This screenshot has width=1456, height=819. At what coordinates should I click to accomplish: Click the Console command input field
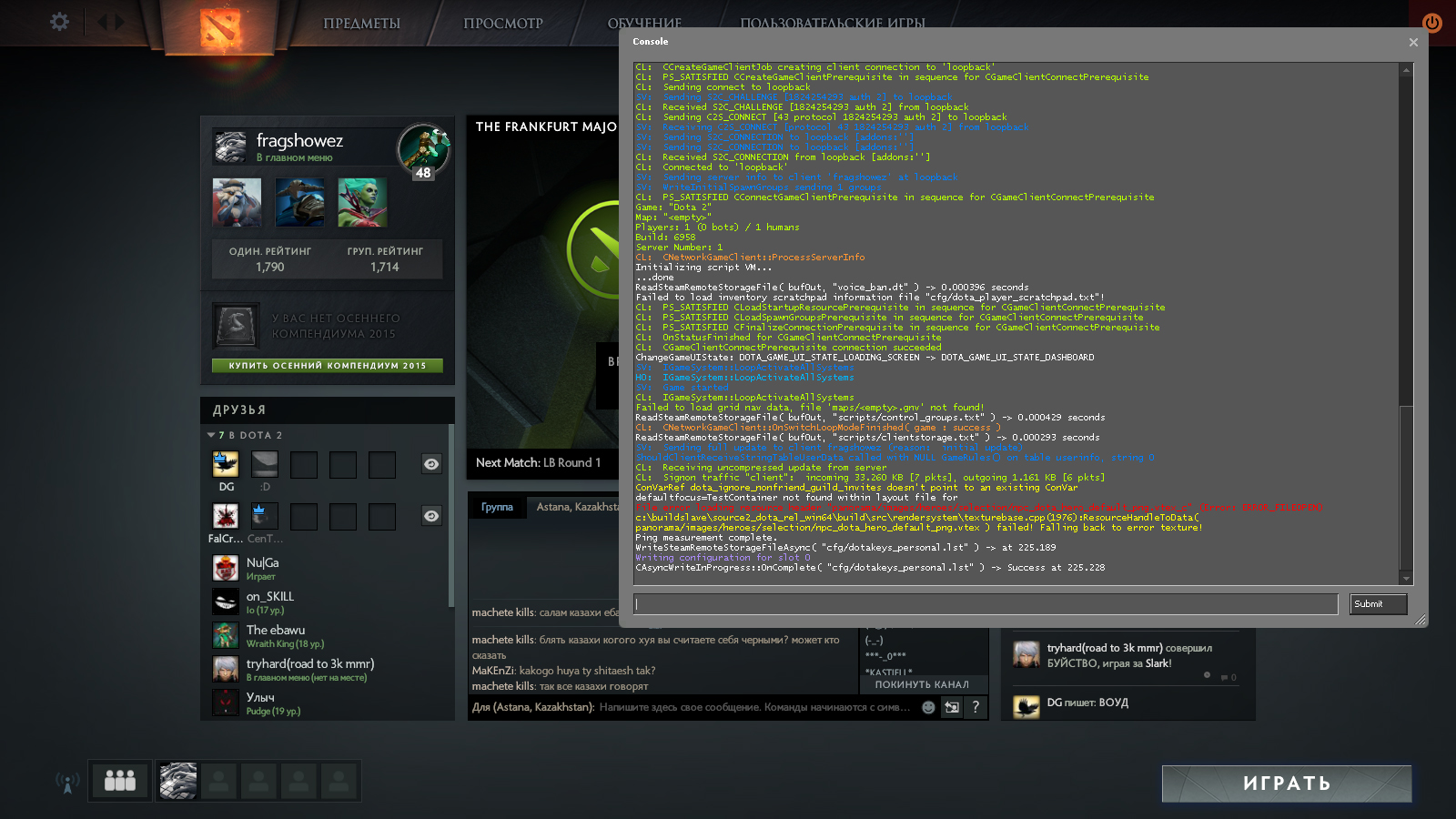(x=986, y=604)
